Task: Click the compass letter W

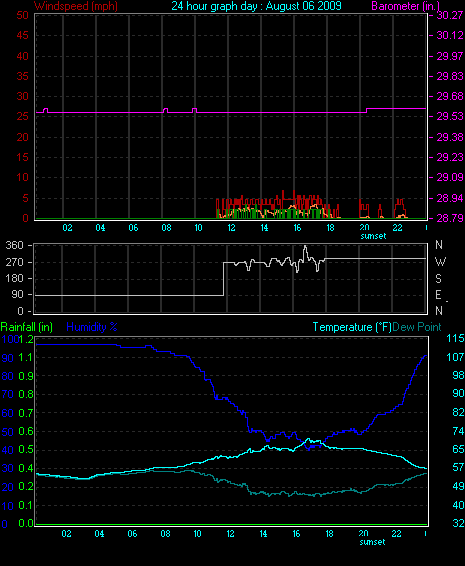Action: (x=440, y=262)
